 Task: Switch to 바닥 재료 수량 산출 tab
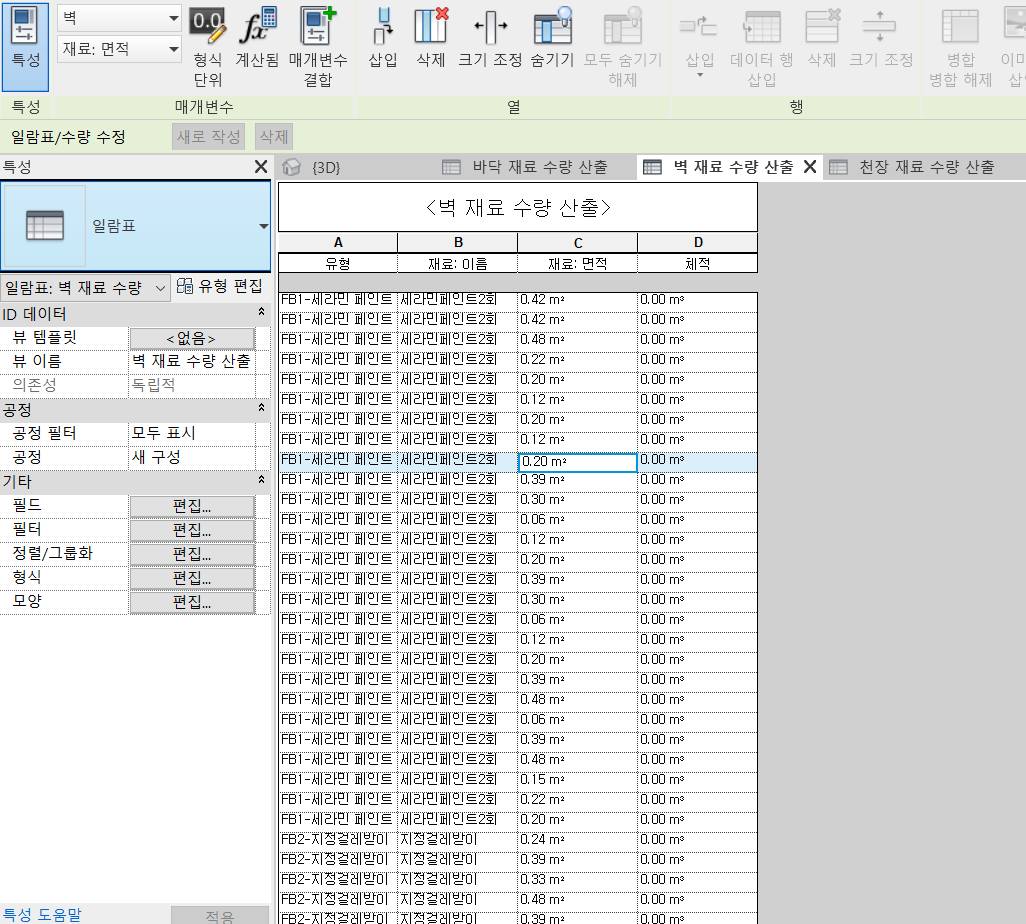pos(526,168)
